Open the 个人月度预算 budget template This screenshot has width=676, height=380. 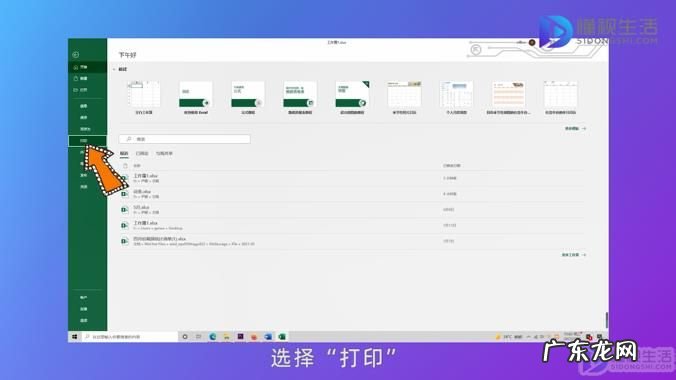456,97
